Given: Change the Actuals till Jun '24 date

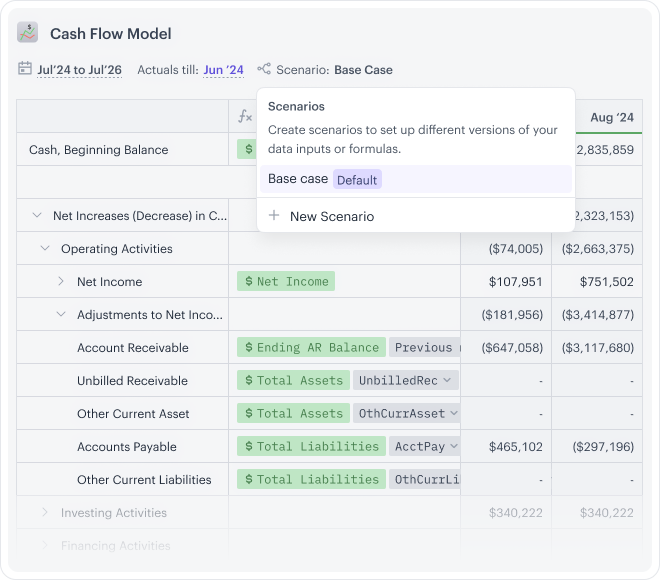Looking at the screenshot, I should pos(223,70).
